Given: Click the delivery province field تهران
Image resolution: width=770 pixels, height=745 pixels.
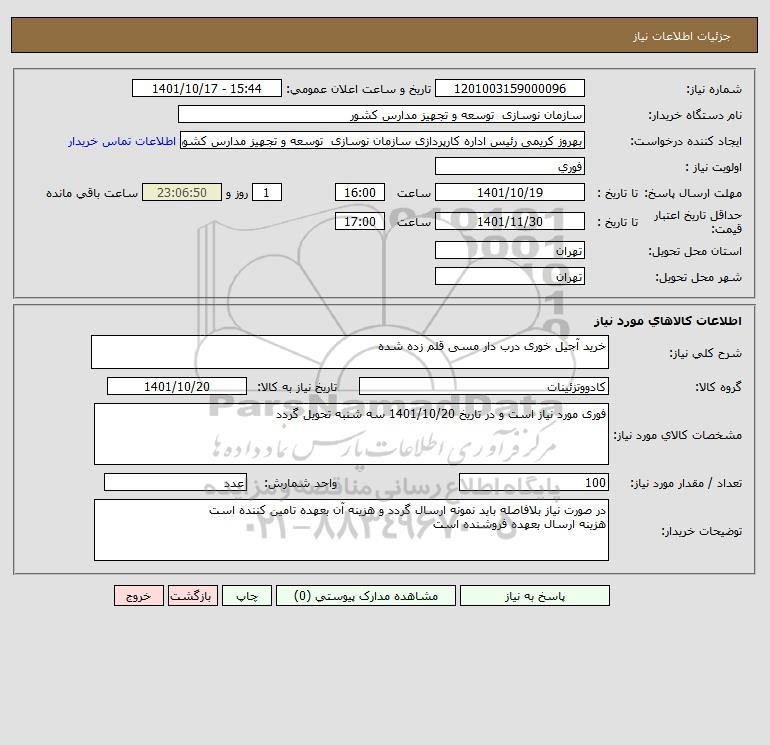Looking at the screenshot, I should 510,250.
